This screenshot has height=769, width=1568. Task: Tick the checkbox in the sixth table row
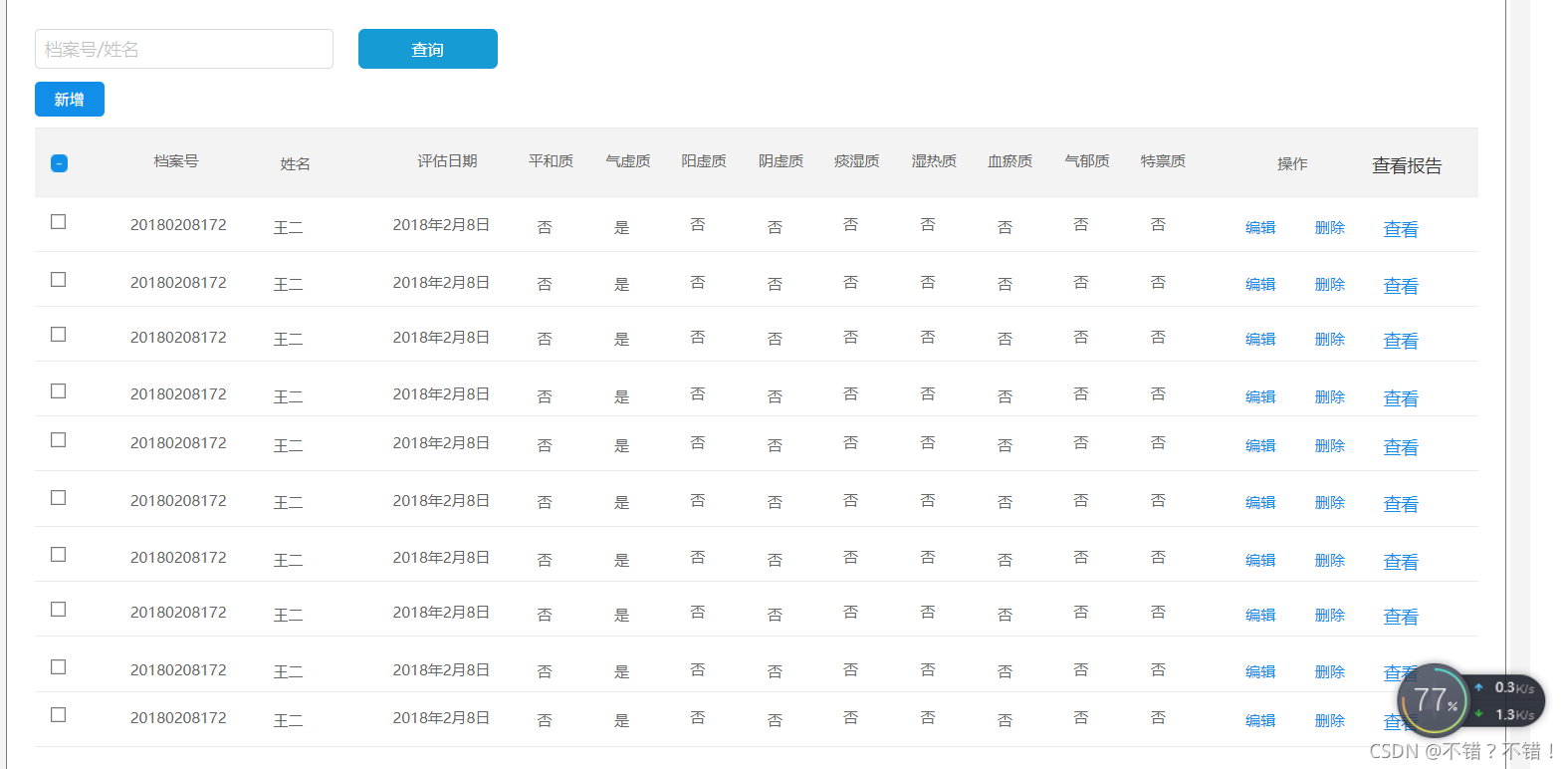coord(59,498)
